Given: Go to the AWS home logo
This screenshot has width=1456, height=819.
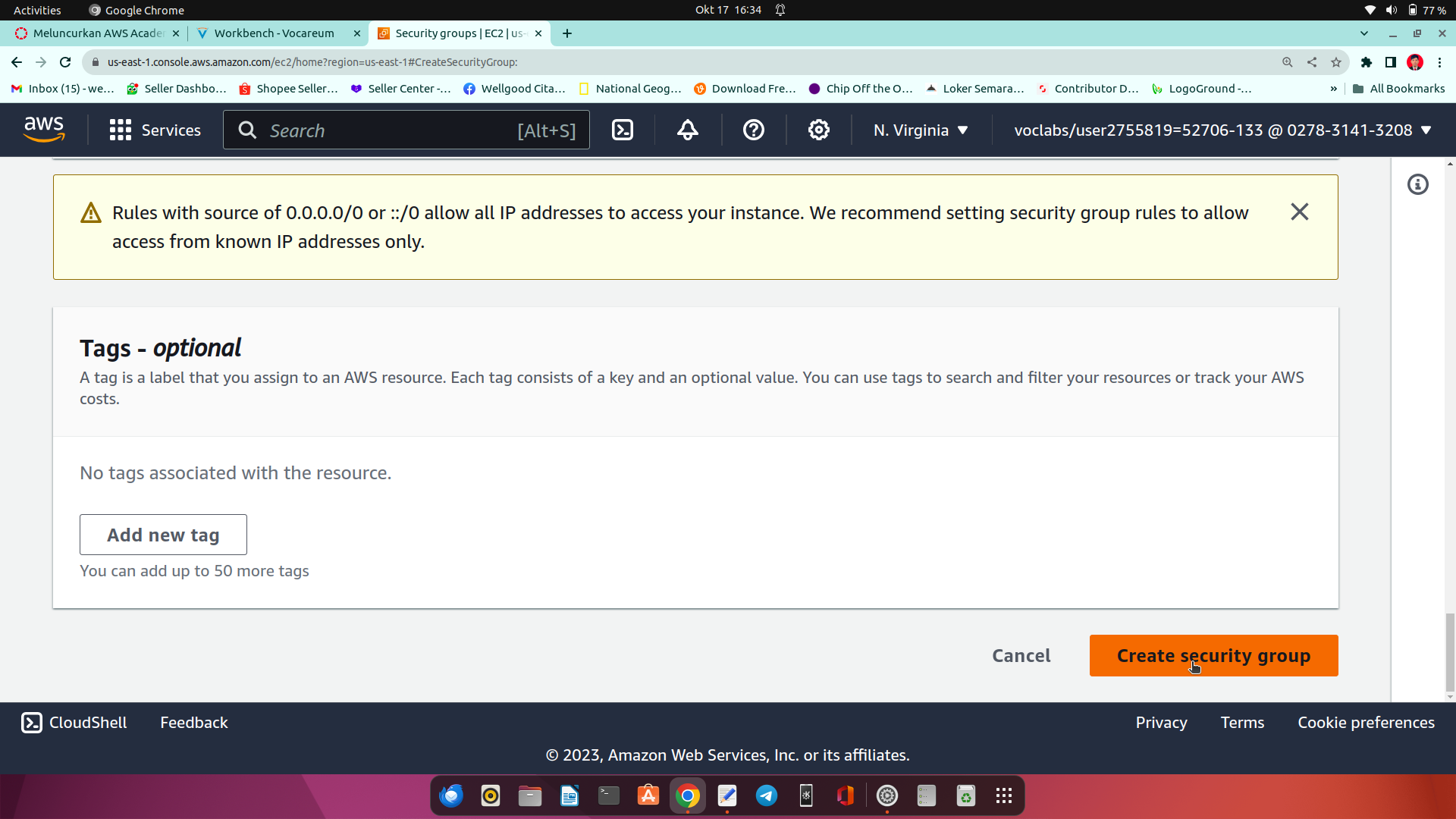Looking at the screenshot, I should (x=44, y=130).
